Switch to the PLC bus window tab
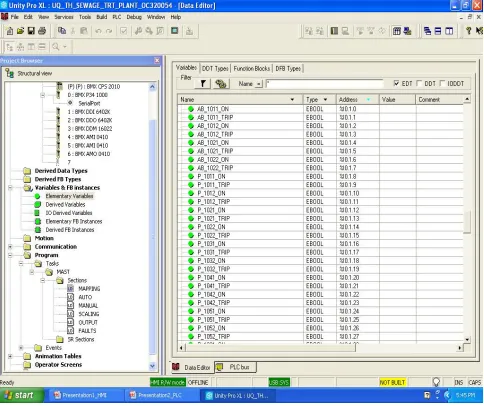The height and width of the screenshot is (406, 484). pos(235,367)
